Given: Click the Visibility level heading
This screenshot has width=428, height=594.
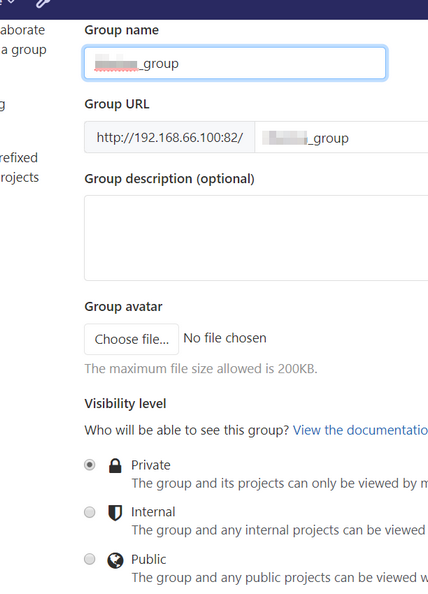Looking at the screenshot, I should (125, 403).
